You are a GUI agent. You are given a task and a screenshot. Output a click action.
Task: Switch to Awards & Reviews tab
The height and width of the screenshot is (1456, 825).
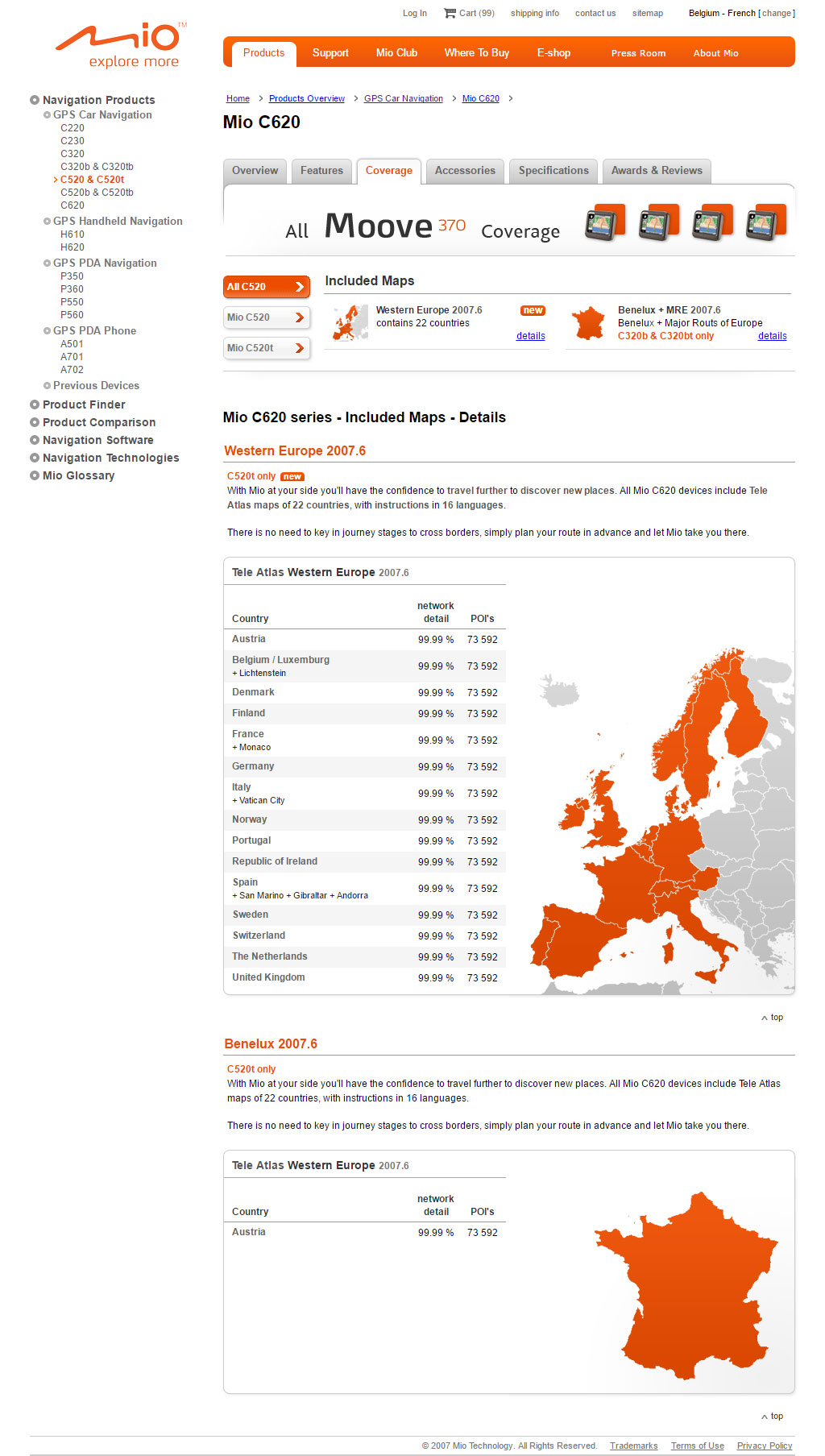657,171
